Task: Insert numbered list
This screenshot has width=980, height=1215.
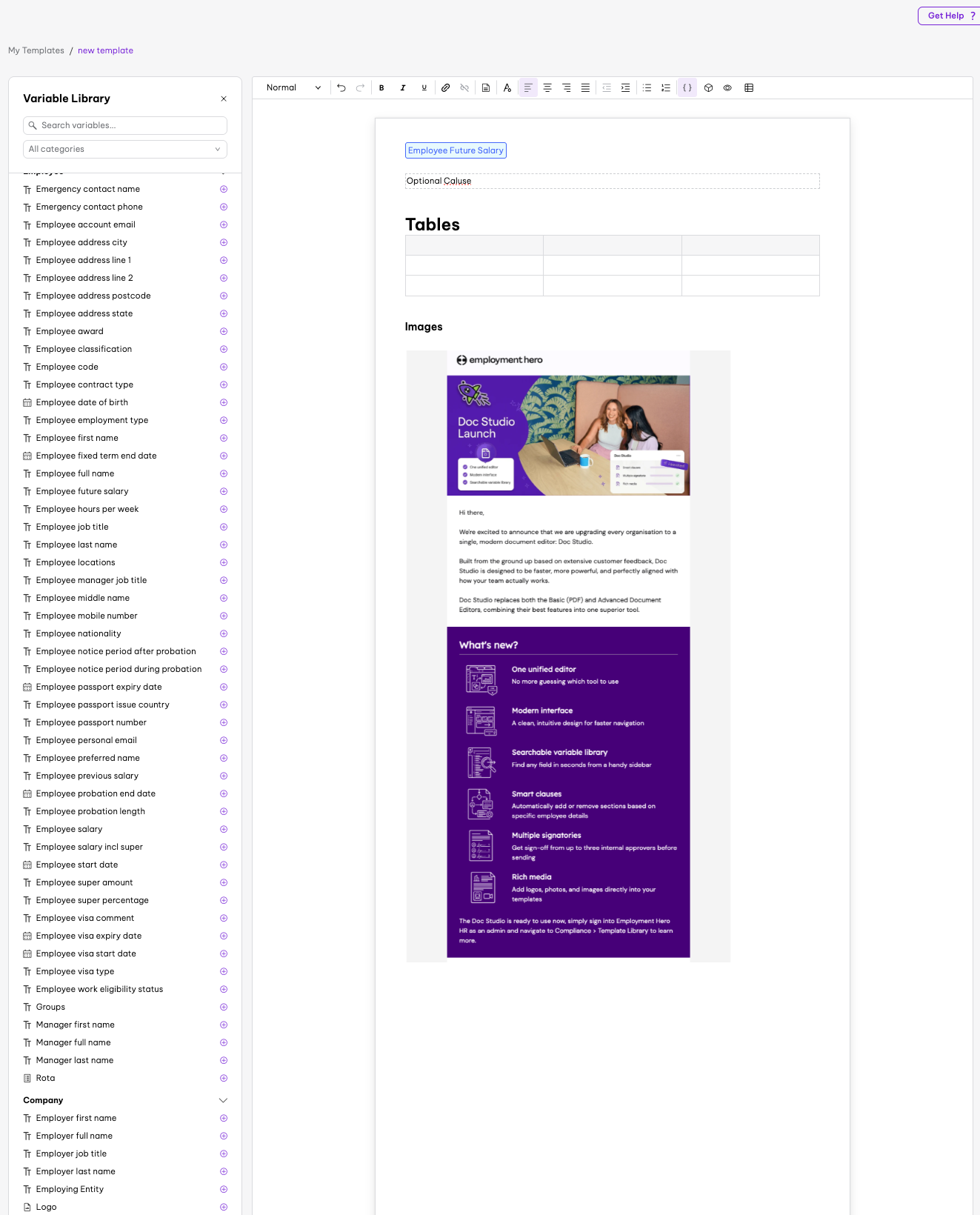Action: click(x=666, y=87)
